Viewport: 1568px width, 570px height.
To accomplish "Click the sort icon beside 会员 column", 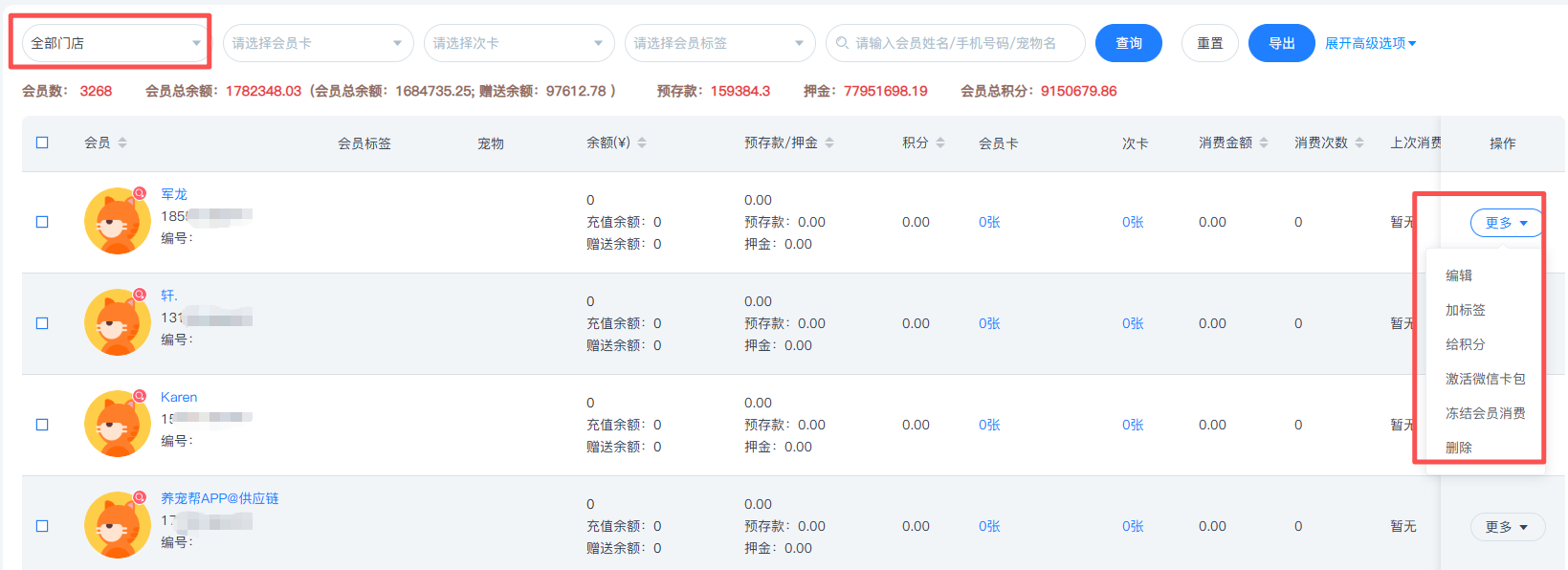I will (x=122, y=142).
